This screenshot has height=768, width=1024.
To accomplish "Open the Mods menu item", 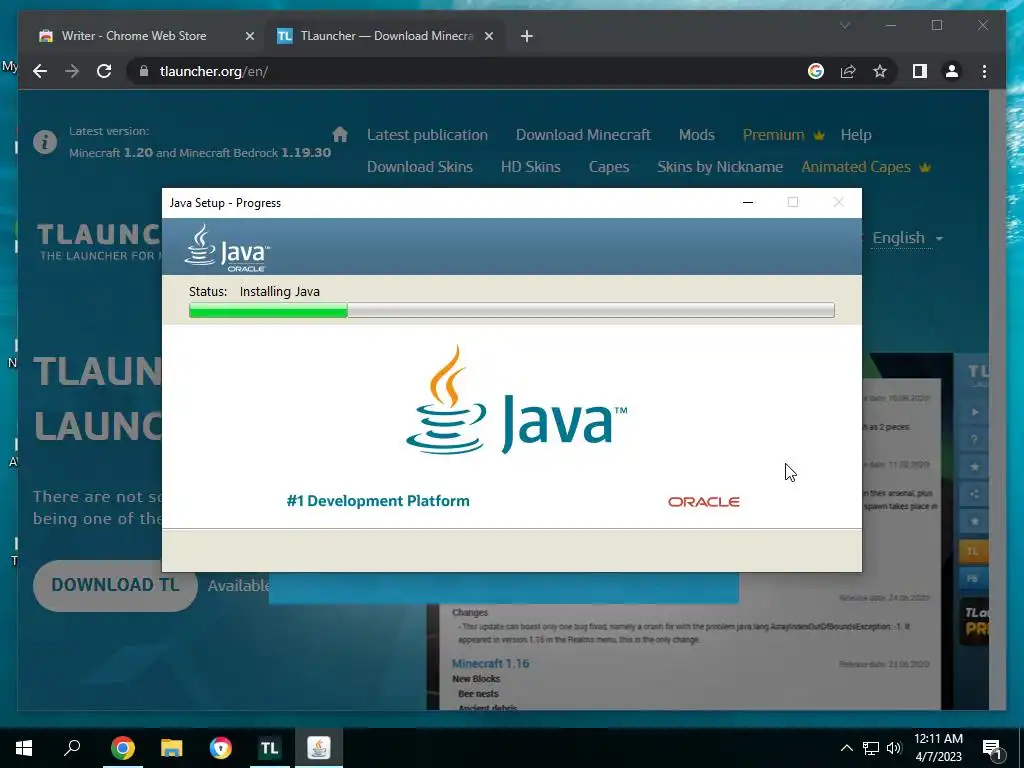I will click(696, 135).
